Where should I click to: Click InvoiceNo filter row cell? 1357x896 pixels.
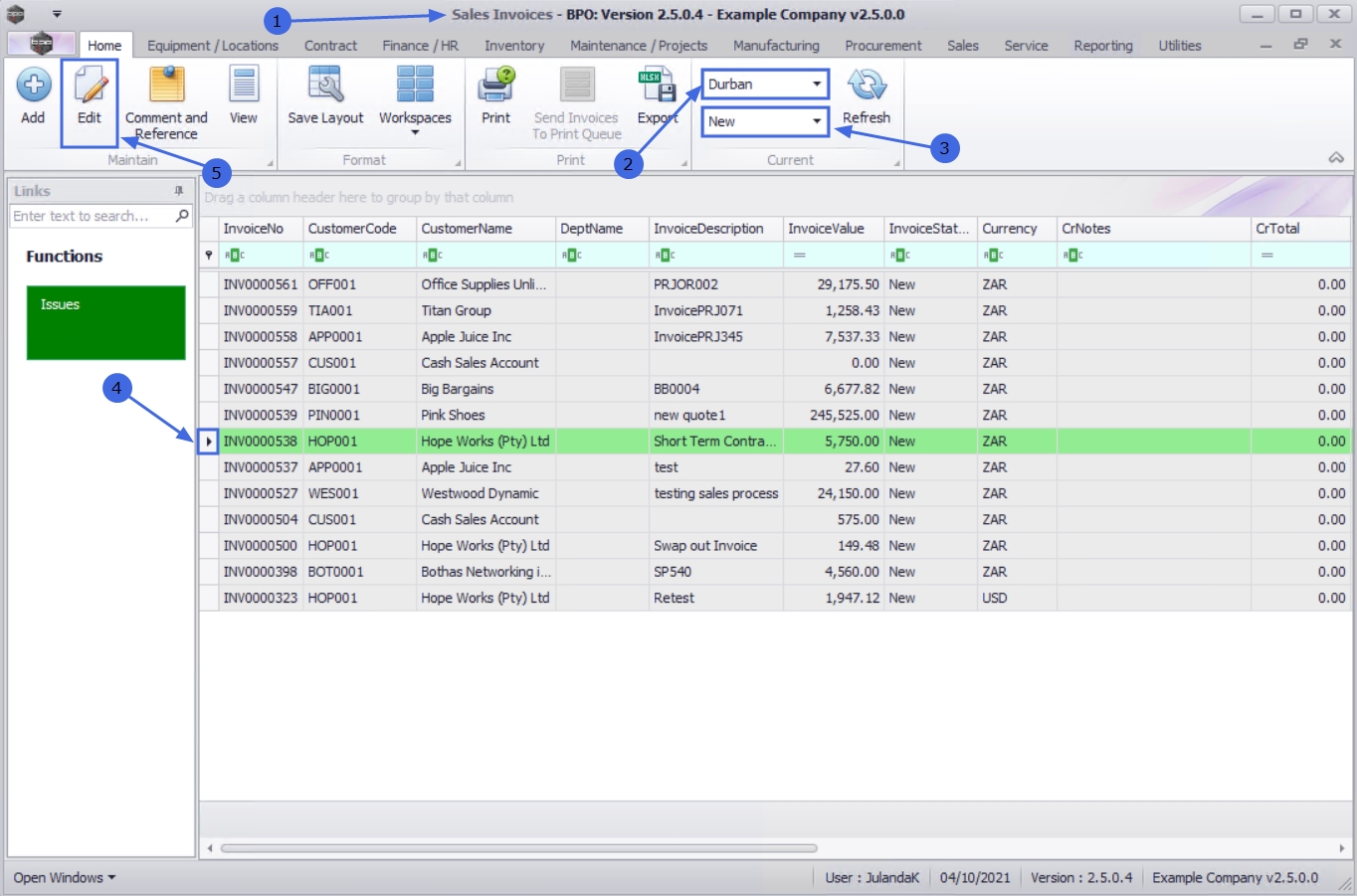click(261, 256)
